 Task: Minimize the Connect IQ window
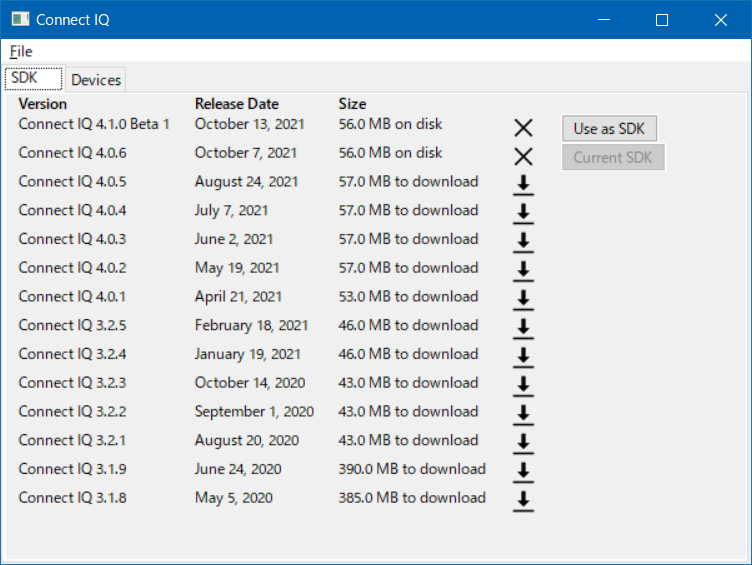tap(604, 20)
